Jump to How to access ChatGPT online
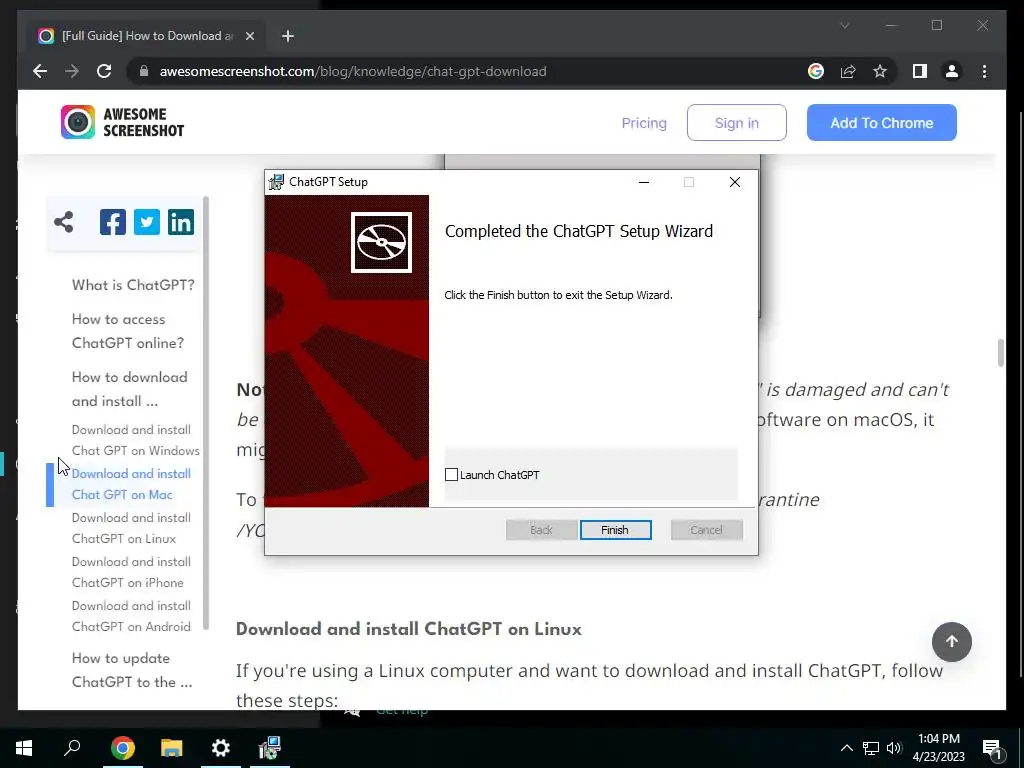1024x768 pixels. click(128, 331)
